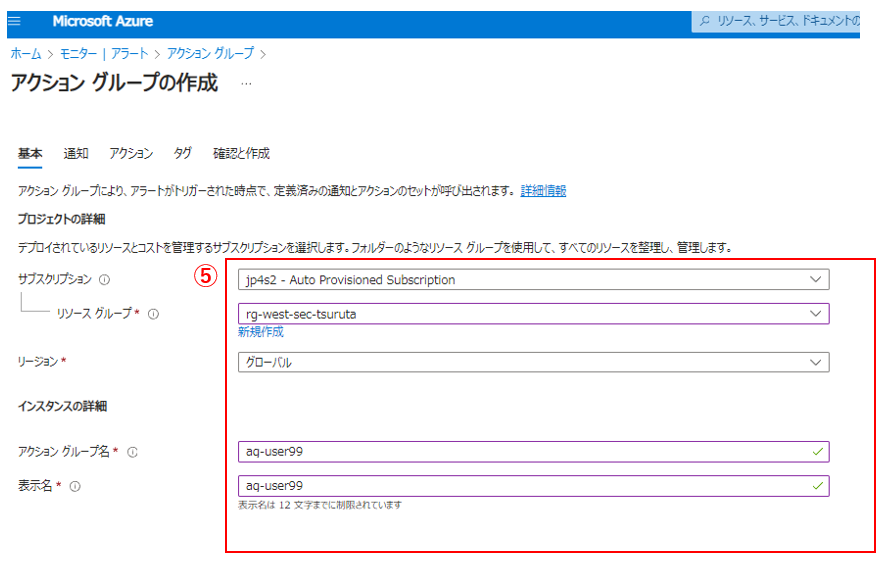The width and height of the screenshot is (888, 564).
Task: Click the アクション グループの作成 page title
Action: tap(114, 83)
